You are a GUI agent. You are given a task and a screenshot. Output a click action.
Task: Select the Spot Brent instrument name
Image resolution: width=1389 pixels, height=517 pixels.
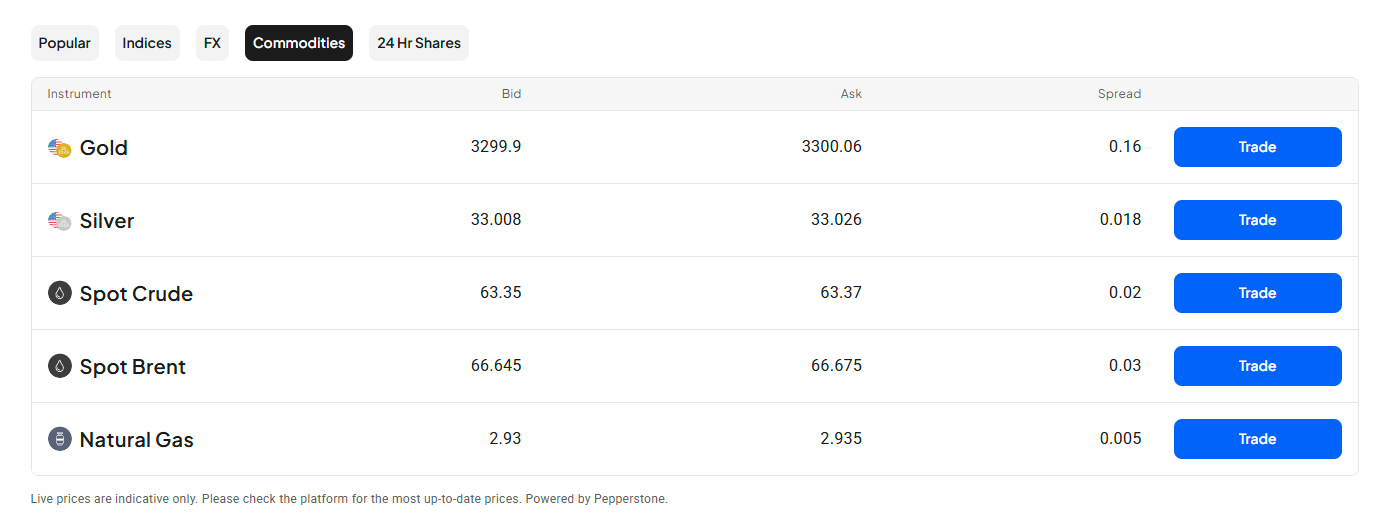[133, 367]
